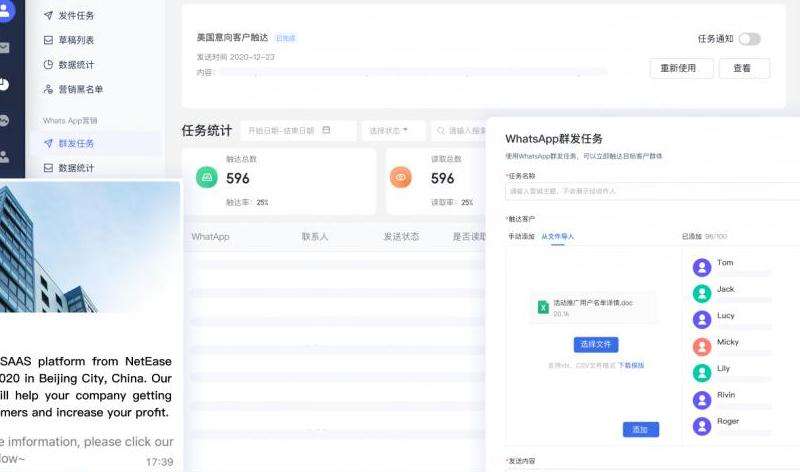Click the green Excel file icon
Viewport: 800px width, 472px height.
point(543,307)
